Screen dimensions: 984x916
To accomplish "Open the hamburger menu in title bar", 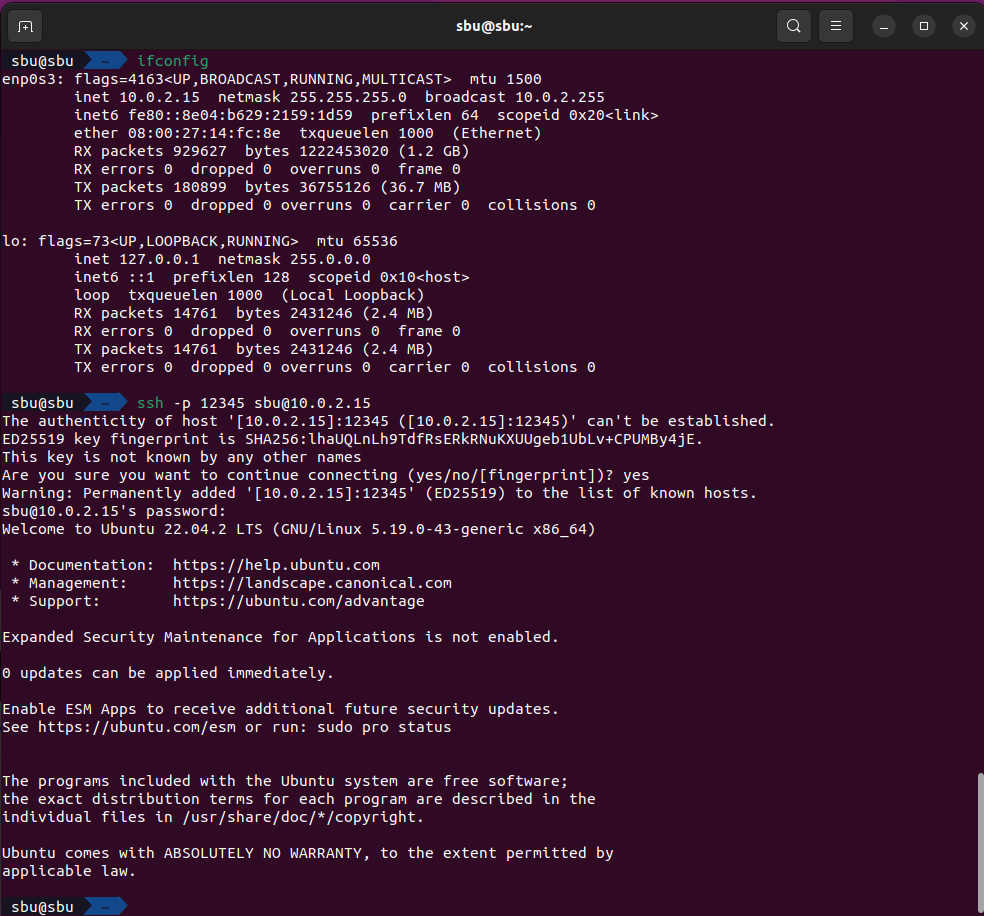I will coord(836,26).
